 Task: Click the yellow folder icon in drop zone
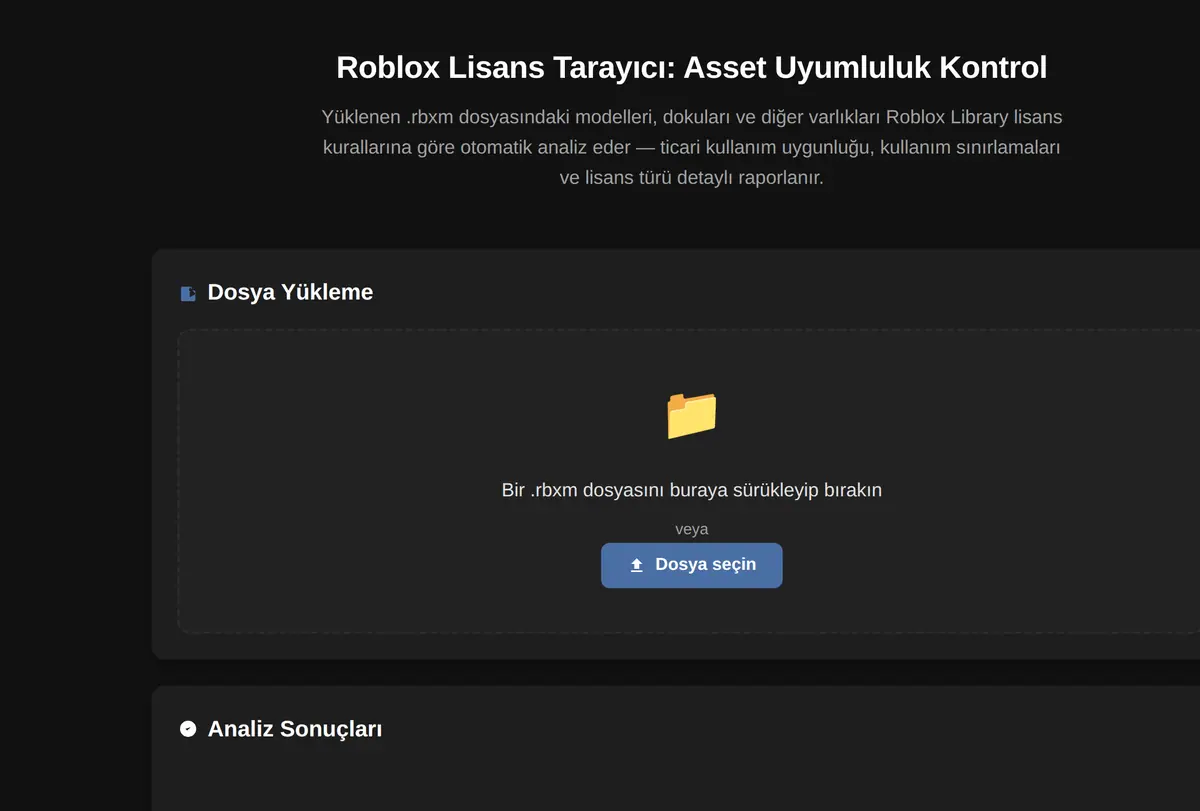click(691, 415)
